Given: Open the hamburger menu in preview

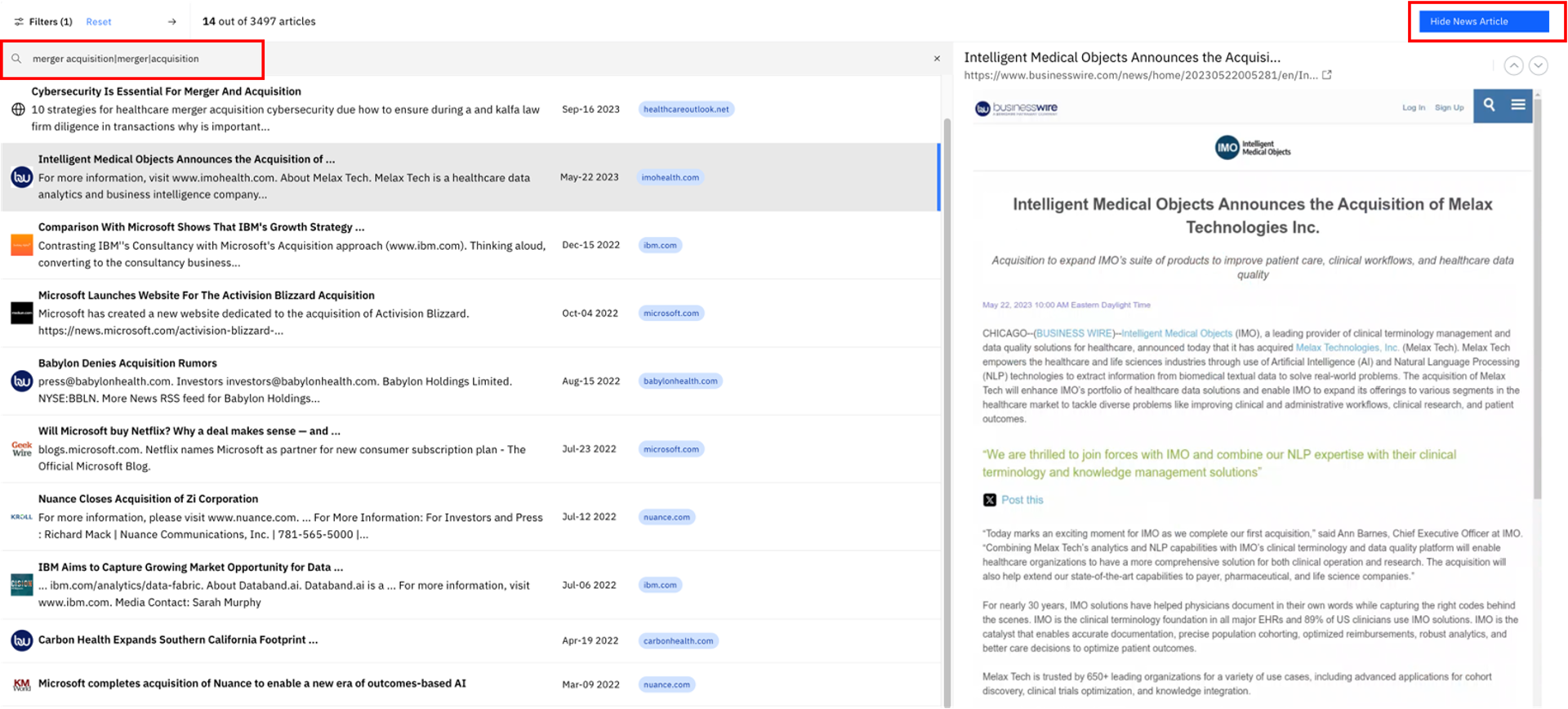Looking at the screenshot, I should (1517, 105).
